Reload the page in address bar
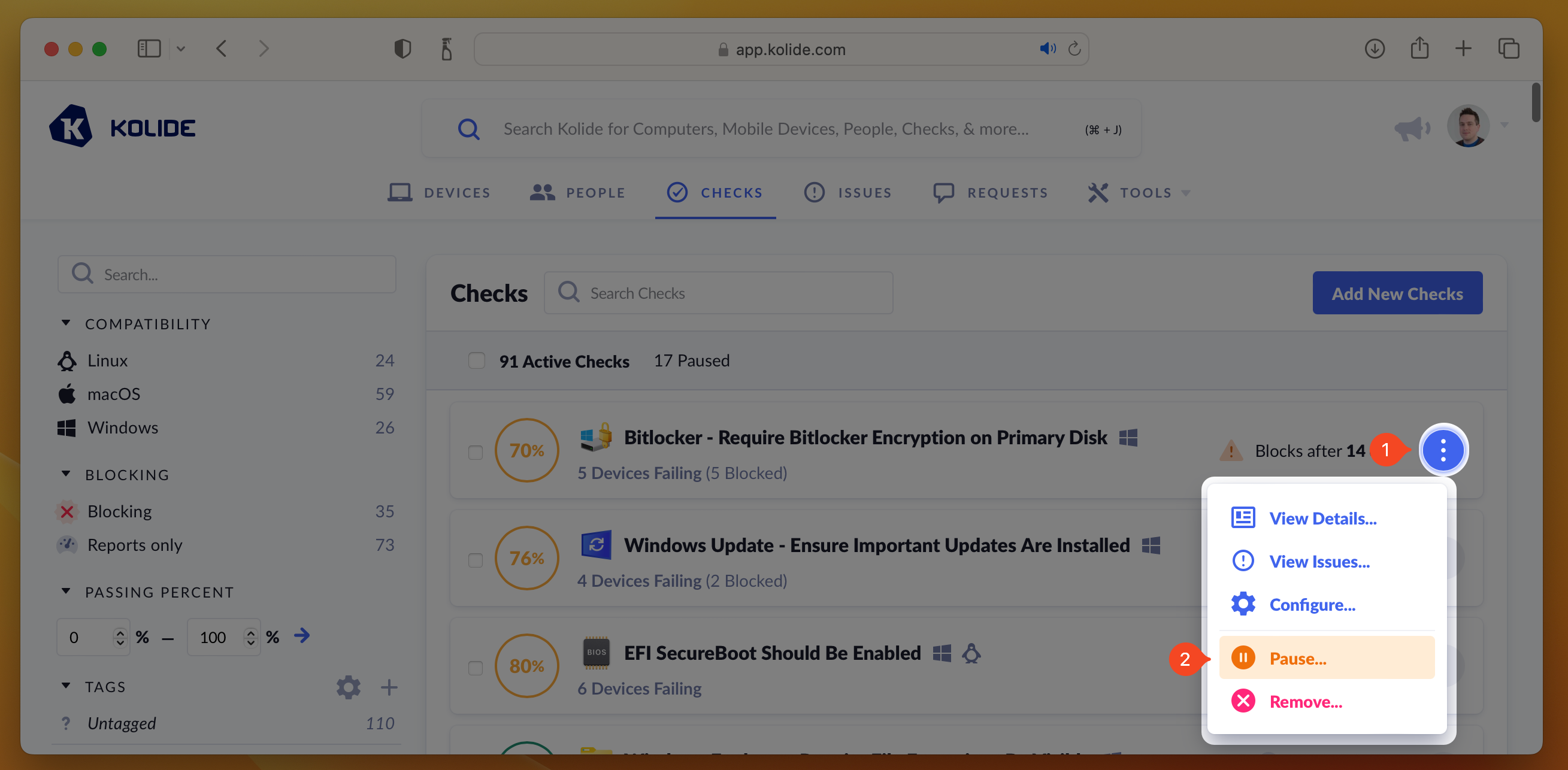Viewport: 1568px width, 770px height. point(1074,48)
